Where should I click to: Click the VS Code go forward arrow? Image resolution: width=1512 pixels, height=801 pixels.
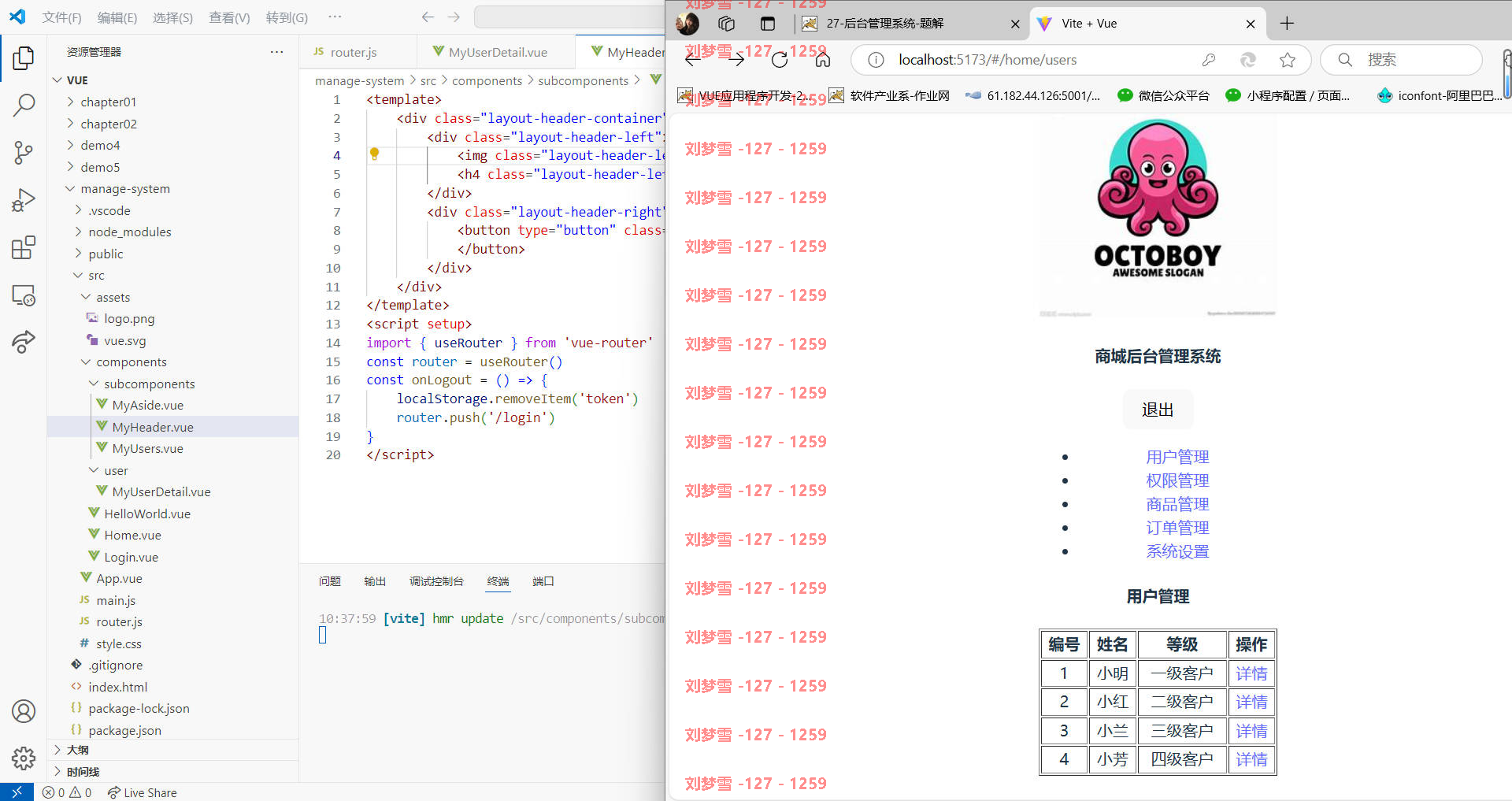pos(454,17)
